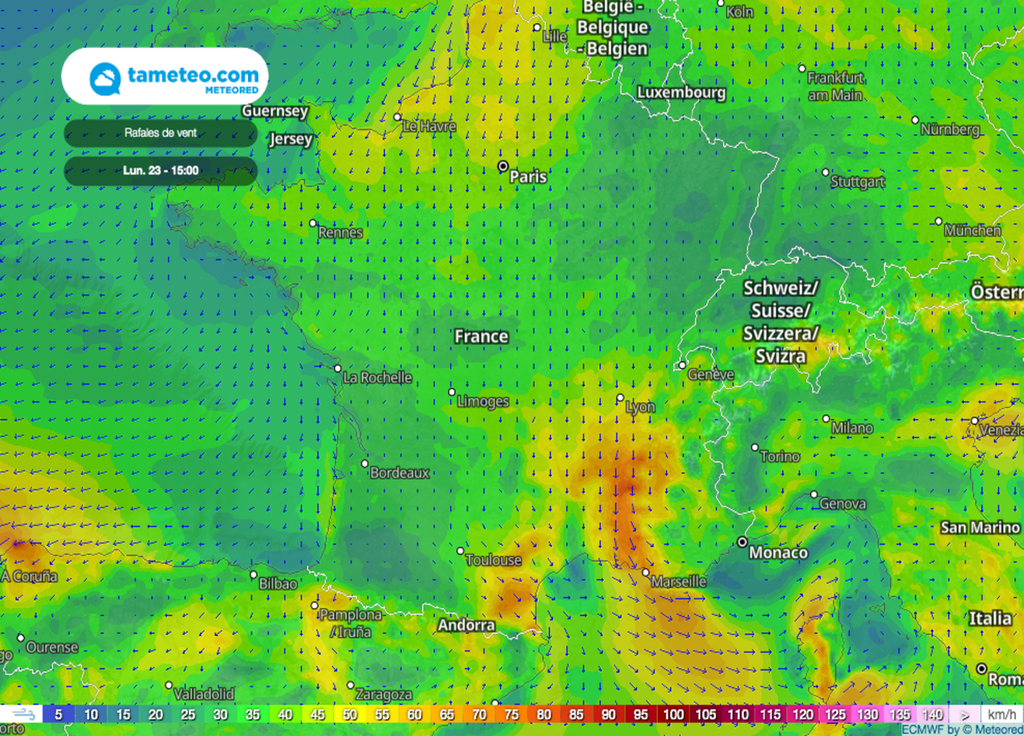
Task: Click the Lyon map marker dot
Action: pyautogui.click(x=620, y=397)
